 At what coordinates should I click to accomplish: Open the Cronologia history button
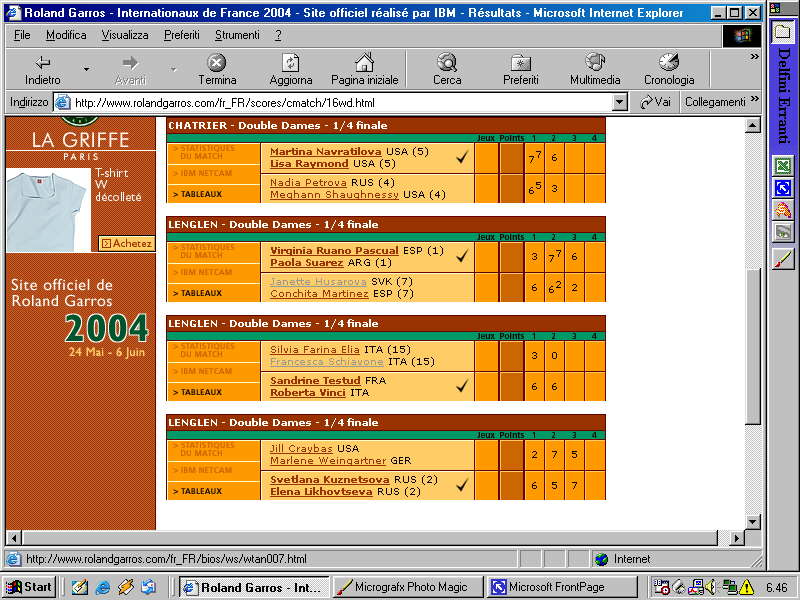pos(669,69)
